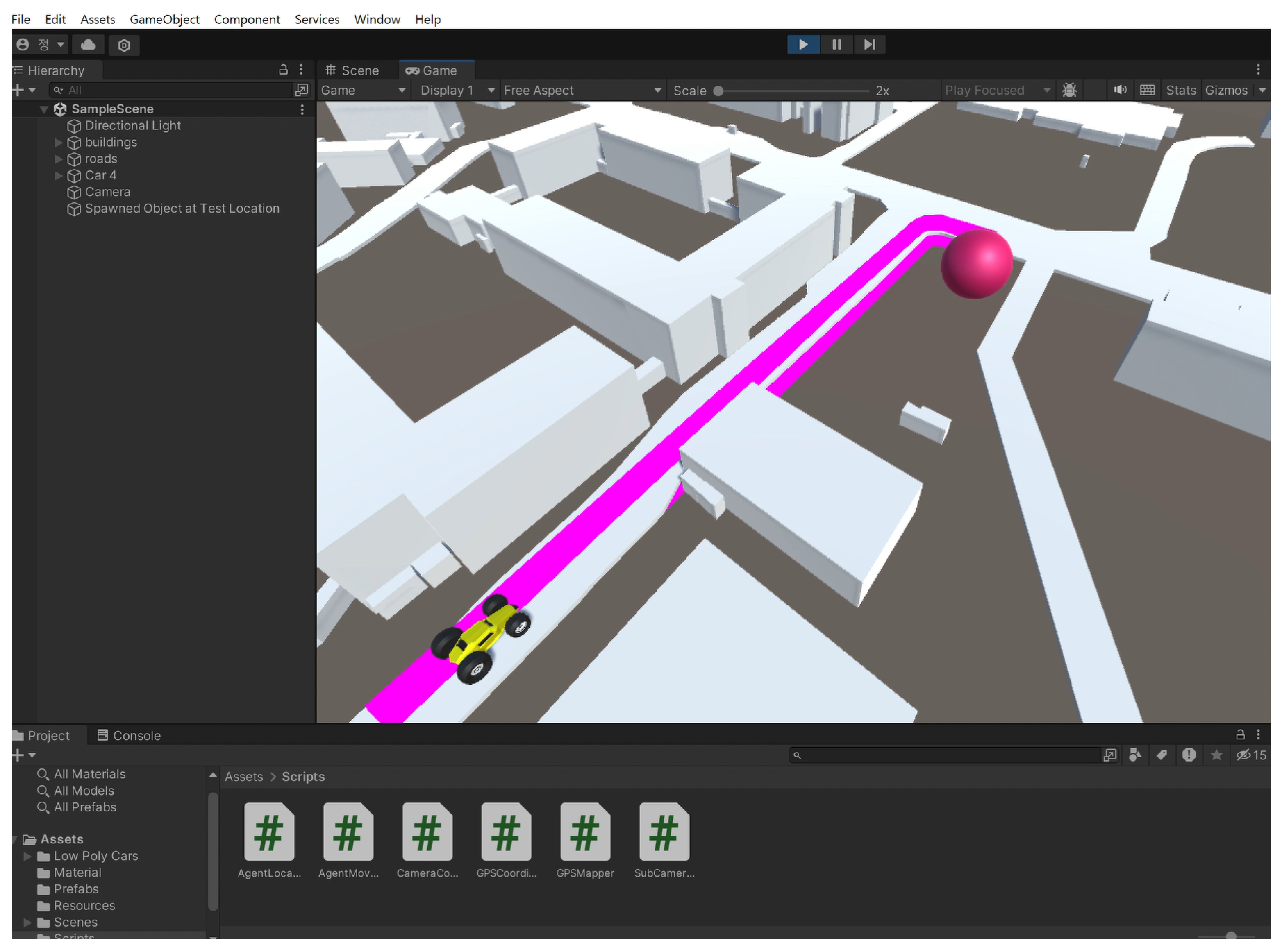Mute audio in the Game view

click(x=1119, y=90)
